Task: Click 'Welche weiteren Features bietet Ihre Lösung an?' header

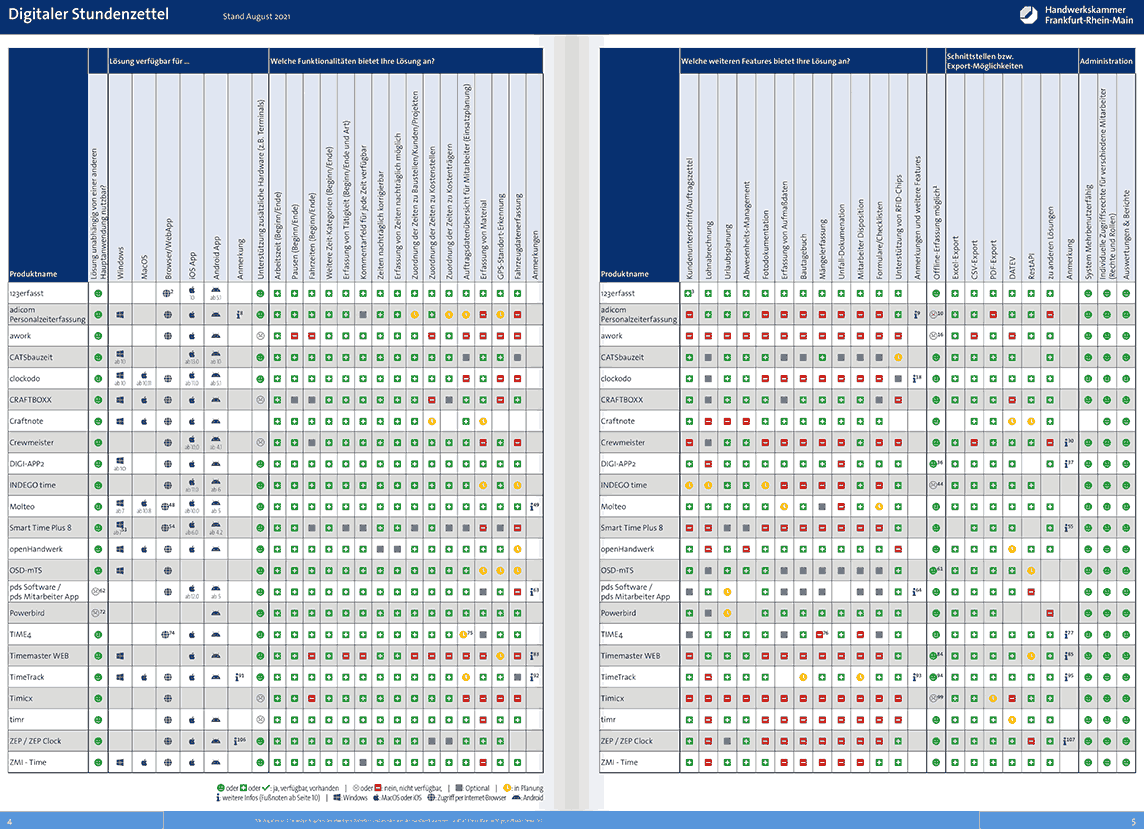Action: point(765,61)
